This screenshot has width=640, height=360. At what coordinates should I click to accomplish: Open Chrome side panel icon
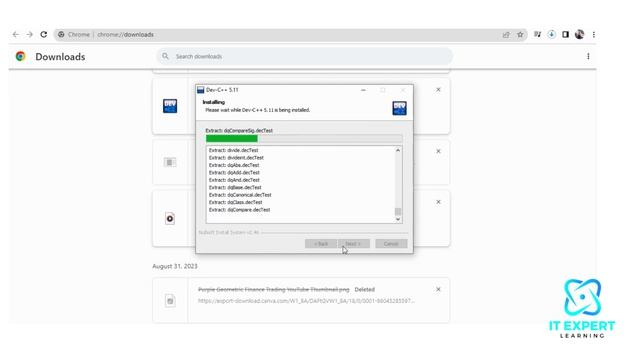coord(565,35)
